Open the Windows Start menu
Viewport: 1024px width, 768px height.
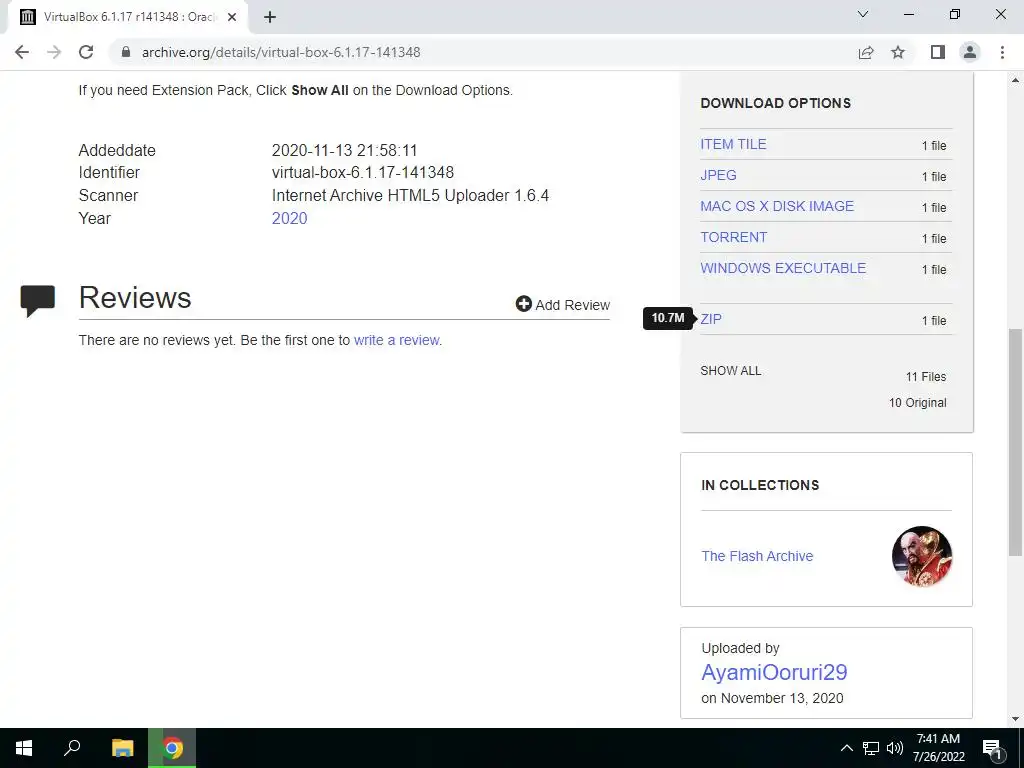coord(24,748)
